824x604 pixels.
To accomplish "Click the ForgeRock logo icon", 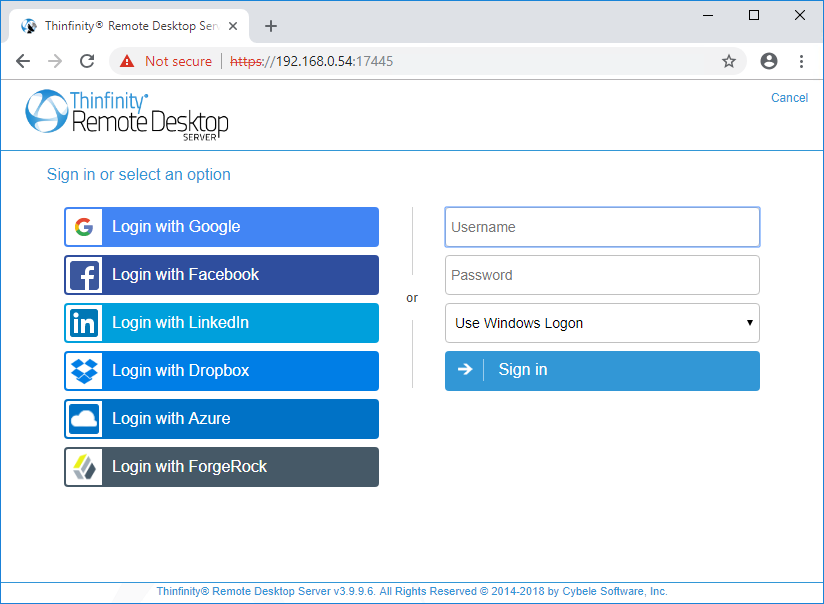I will coord(84,467).
